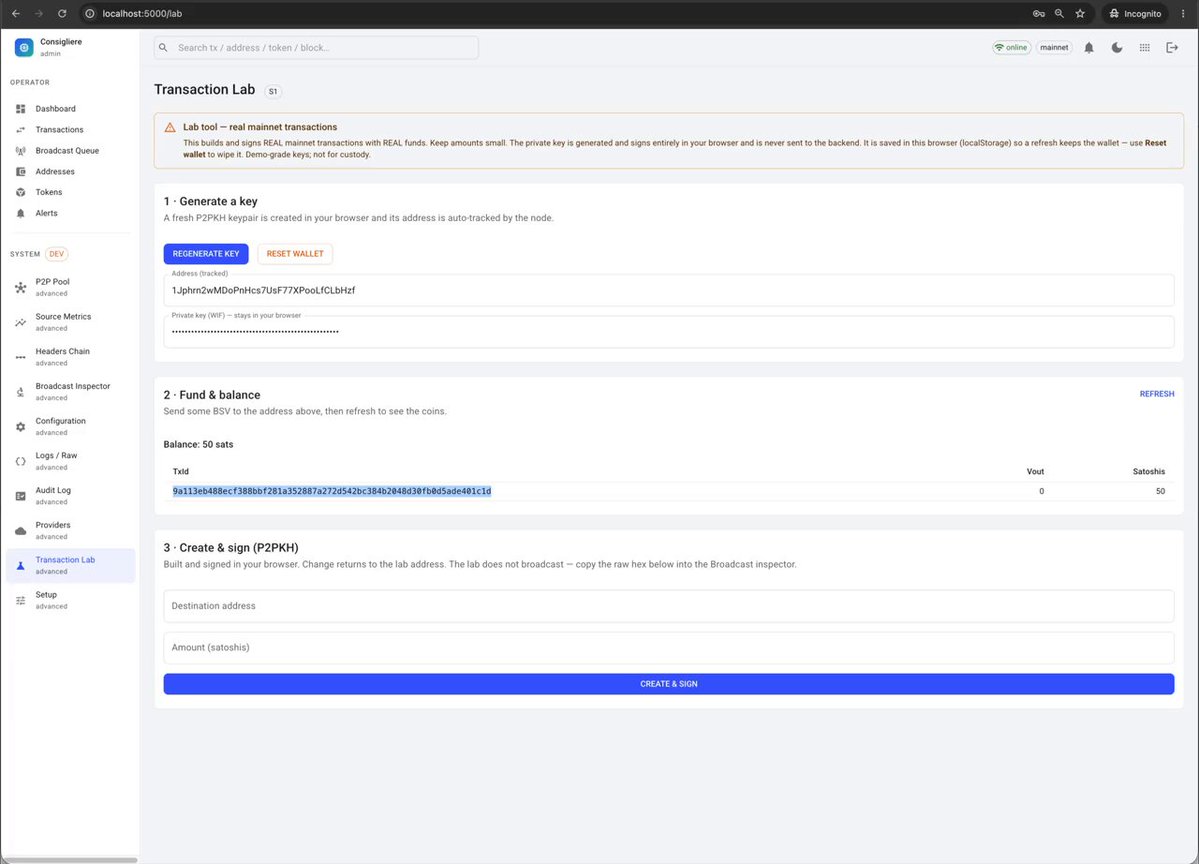Click the Amount (satoshis) field
The image size is (1199, 864).
(x=668, y=648)
